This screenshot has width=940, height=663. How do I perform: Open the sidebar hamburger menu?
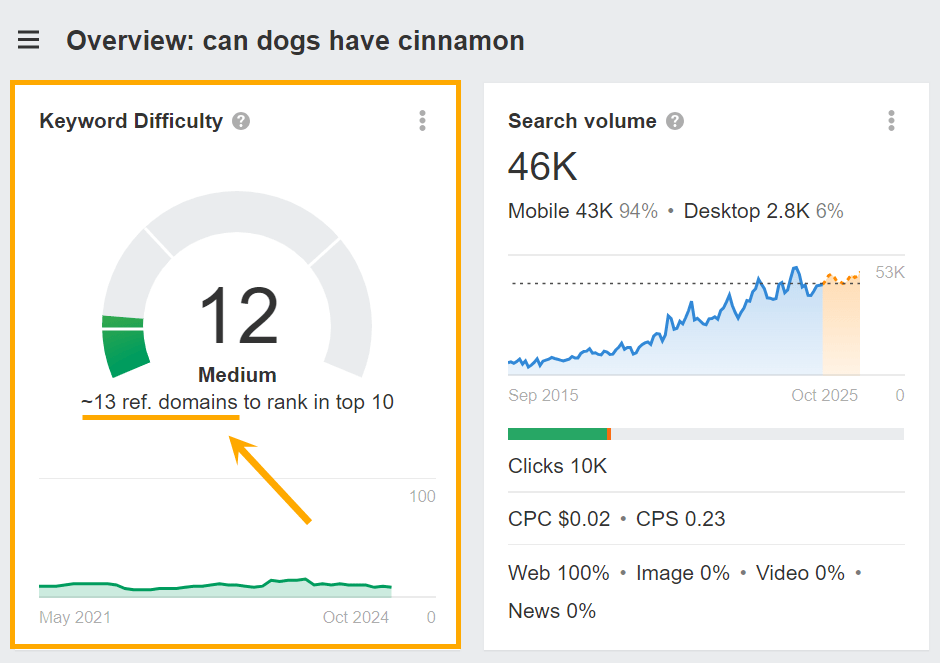pos(28,40)
